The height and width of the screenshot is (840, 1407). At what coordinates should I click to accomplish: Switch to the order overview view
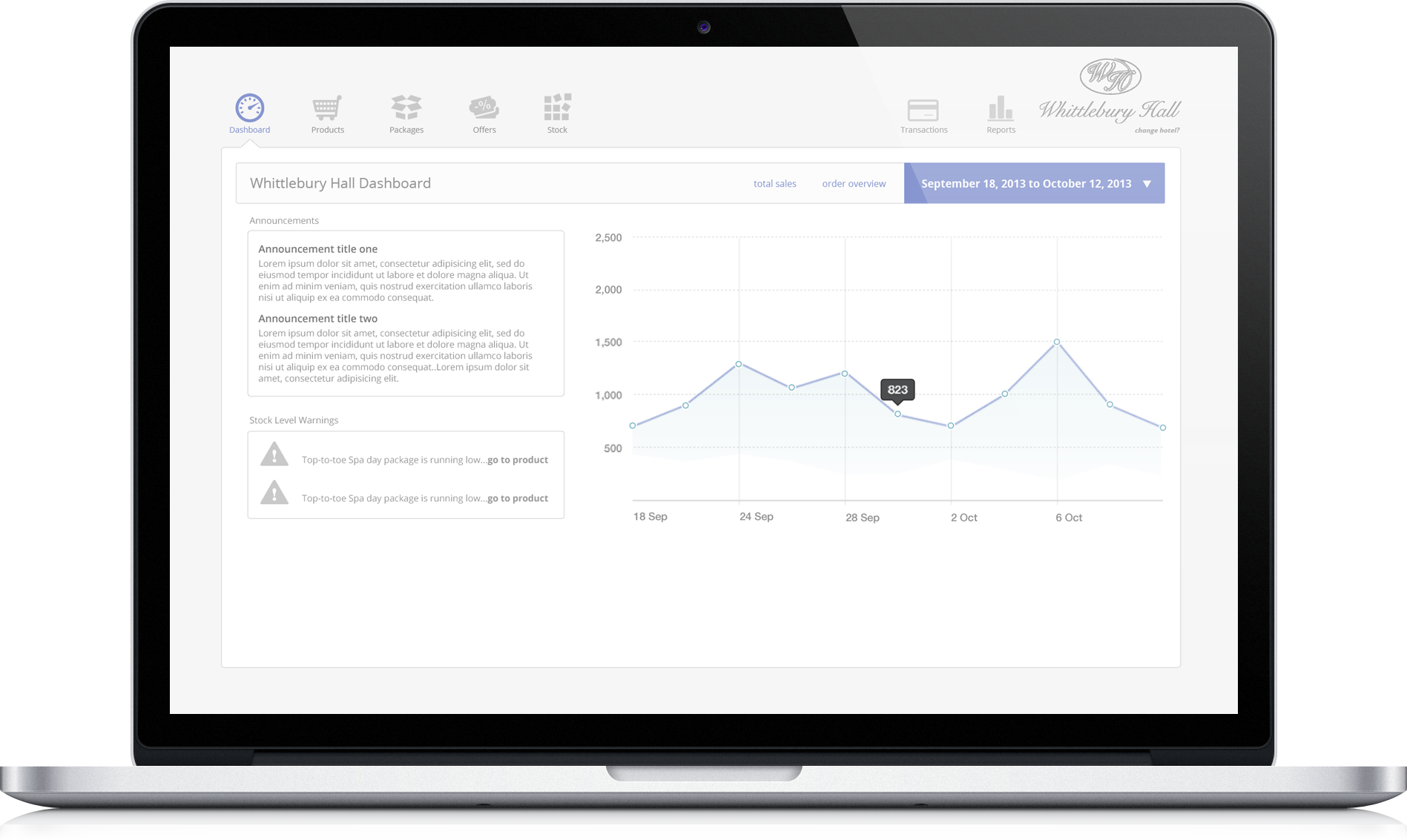coord(854,184)
